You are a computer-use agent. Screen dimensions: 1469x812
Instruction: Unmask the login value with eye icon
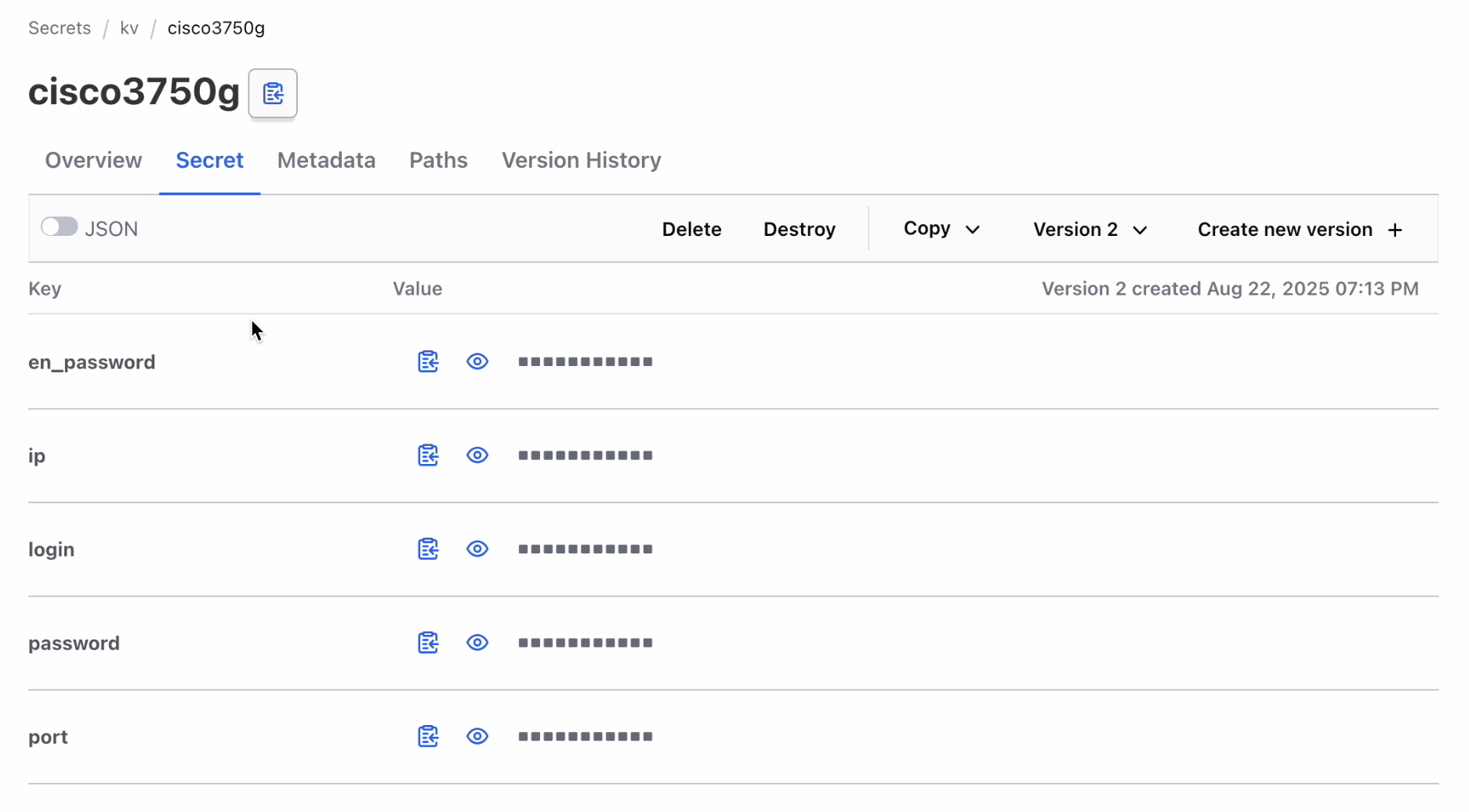click(x=477, y=549)
